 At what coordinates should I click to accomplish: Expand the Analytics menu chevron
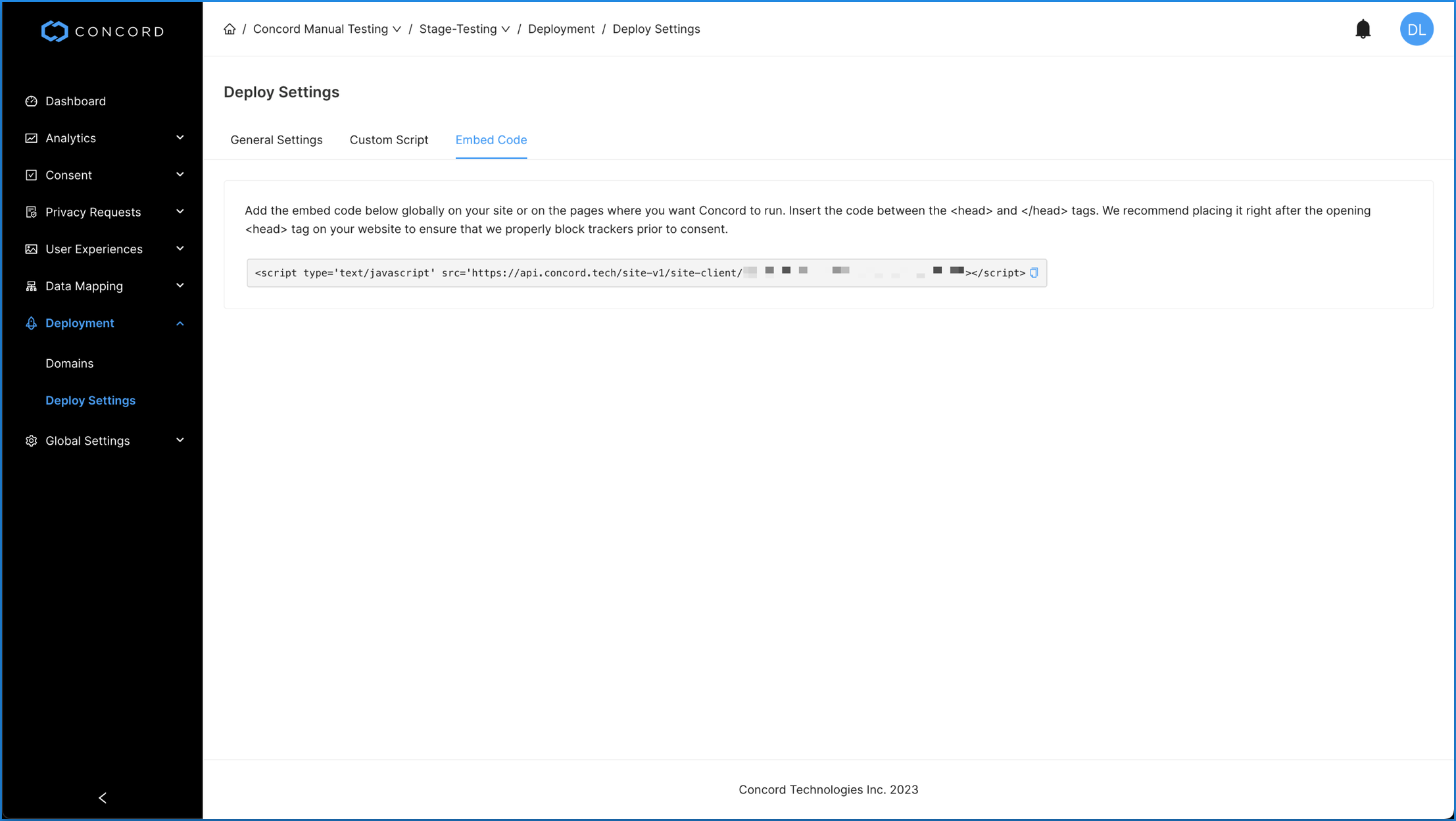tap(180, 137)
